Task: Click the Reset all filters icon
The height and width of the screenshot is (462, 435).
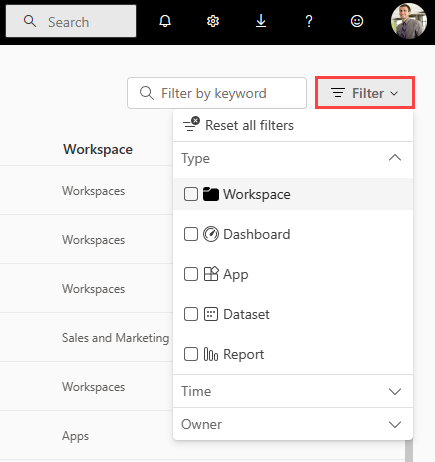Action: click(x=191, y=124)
